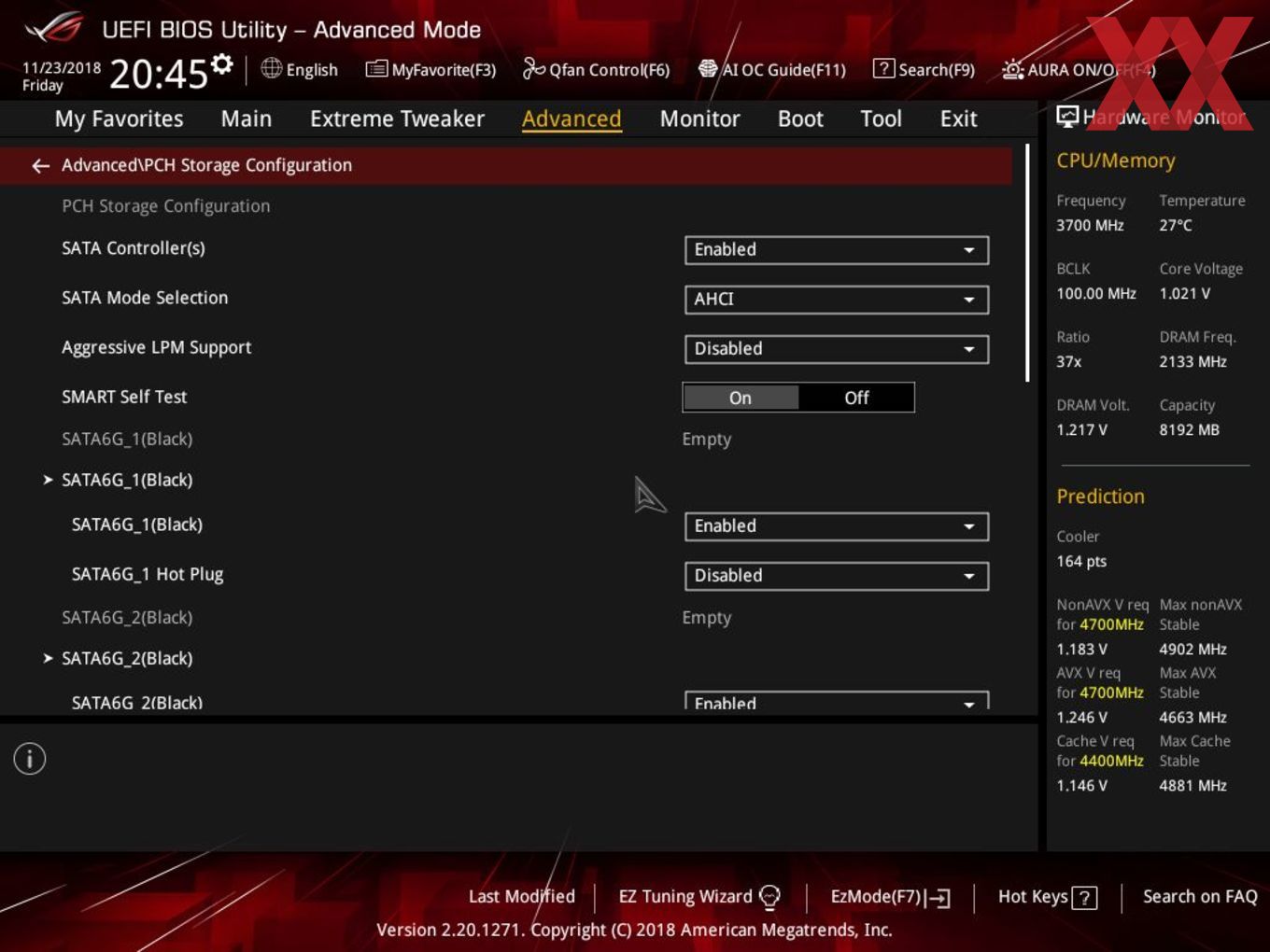Image resolution: width=1270 pixels, height=952 pixels.
Task: Select SATA Controller(s) label
Action: point(134,248)
